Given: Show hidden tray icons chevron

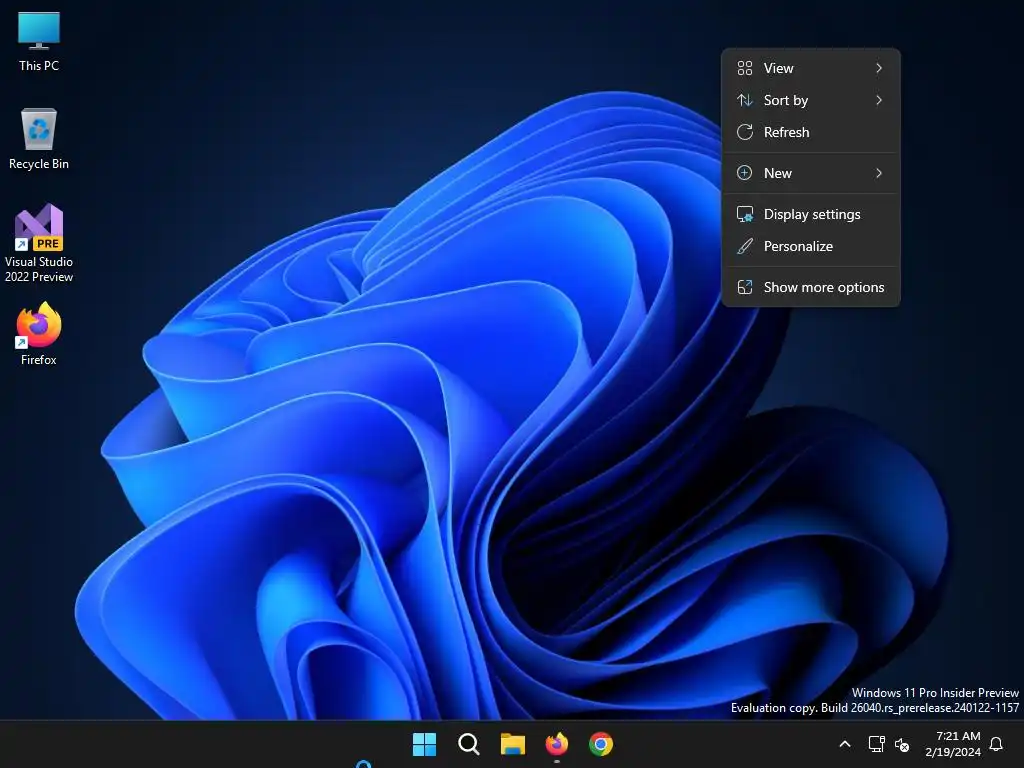Looking at the screenshot, I should pyautogui.click(x=844, y=744).
